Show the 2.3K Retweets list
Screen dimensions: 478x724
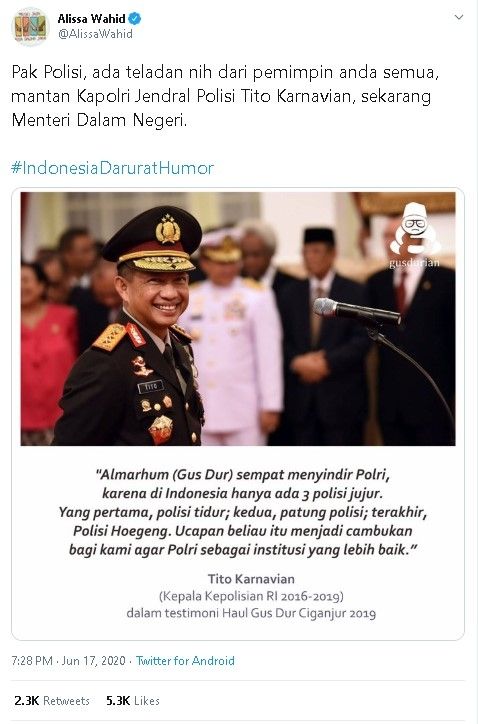click(x=52, y=700)
